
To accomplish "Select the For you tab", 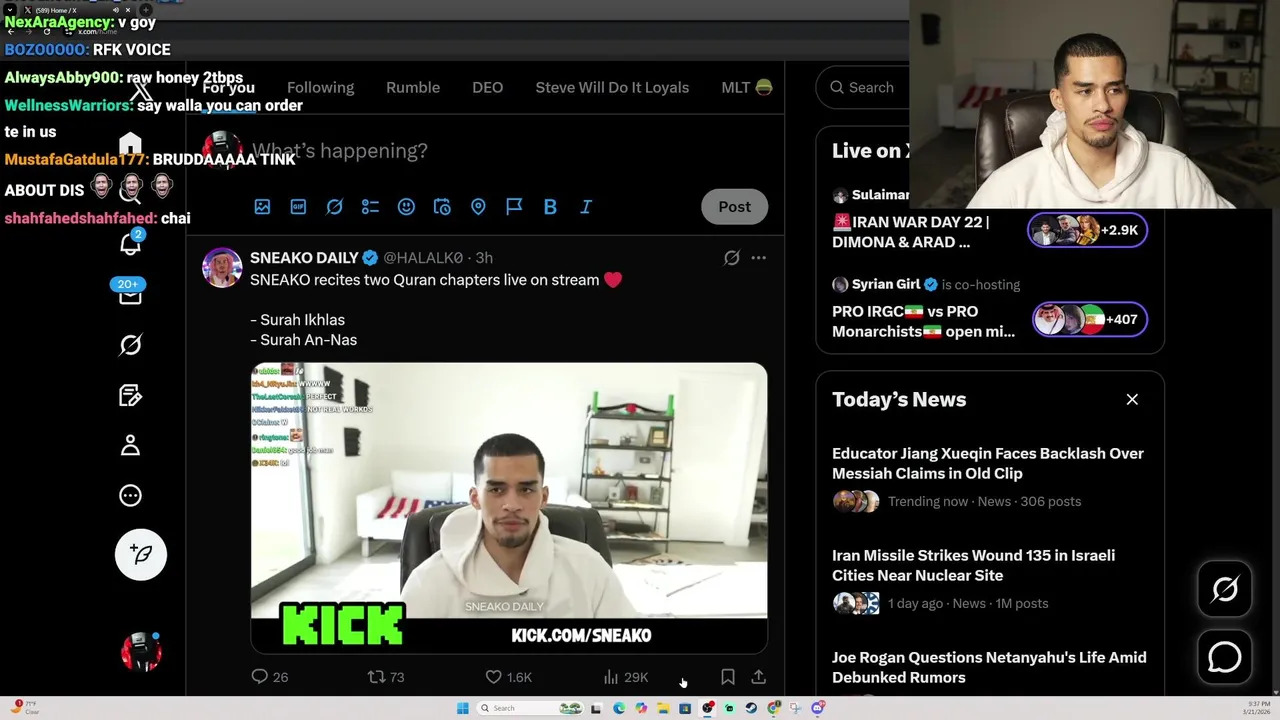I will coord(228,87).
